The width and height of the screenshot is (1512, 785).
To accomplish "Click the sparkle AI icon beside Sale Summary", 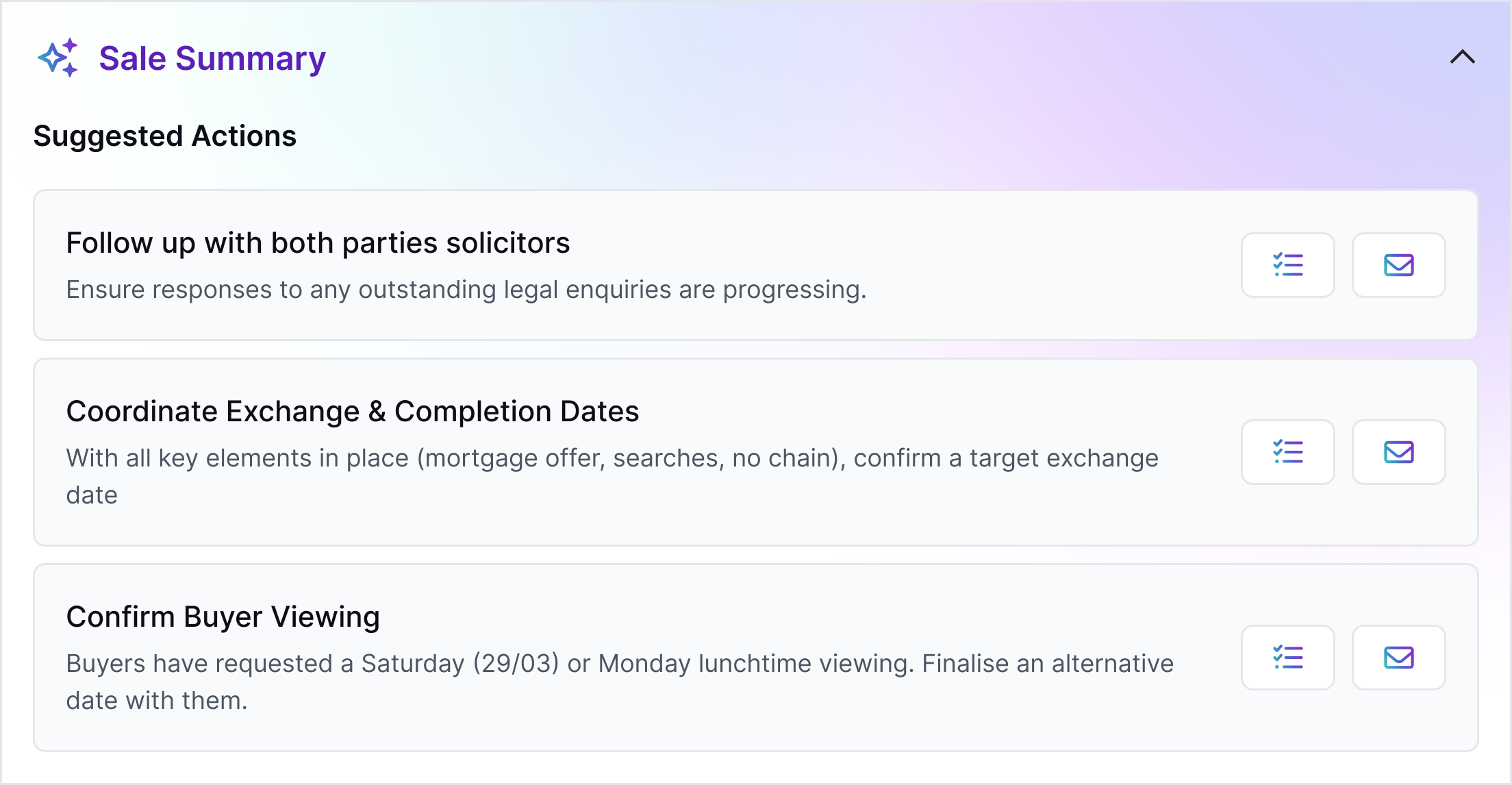I will [x=58, y=58].
